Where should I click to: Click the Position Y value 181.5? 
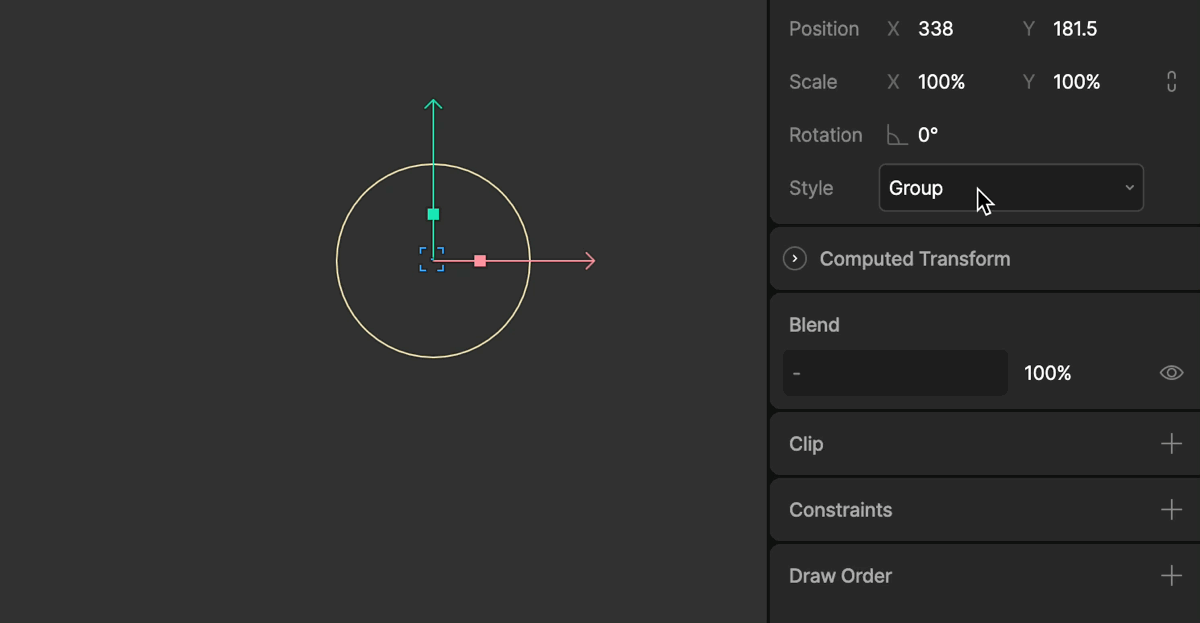pyautogui.click(x=1075, y=29)
